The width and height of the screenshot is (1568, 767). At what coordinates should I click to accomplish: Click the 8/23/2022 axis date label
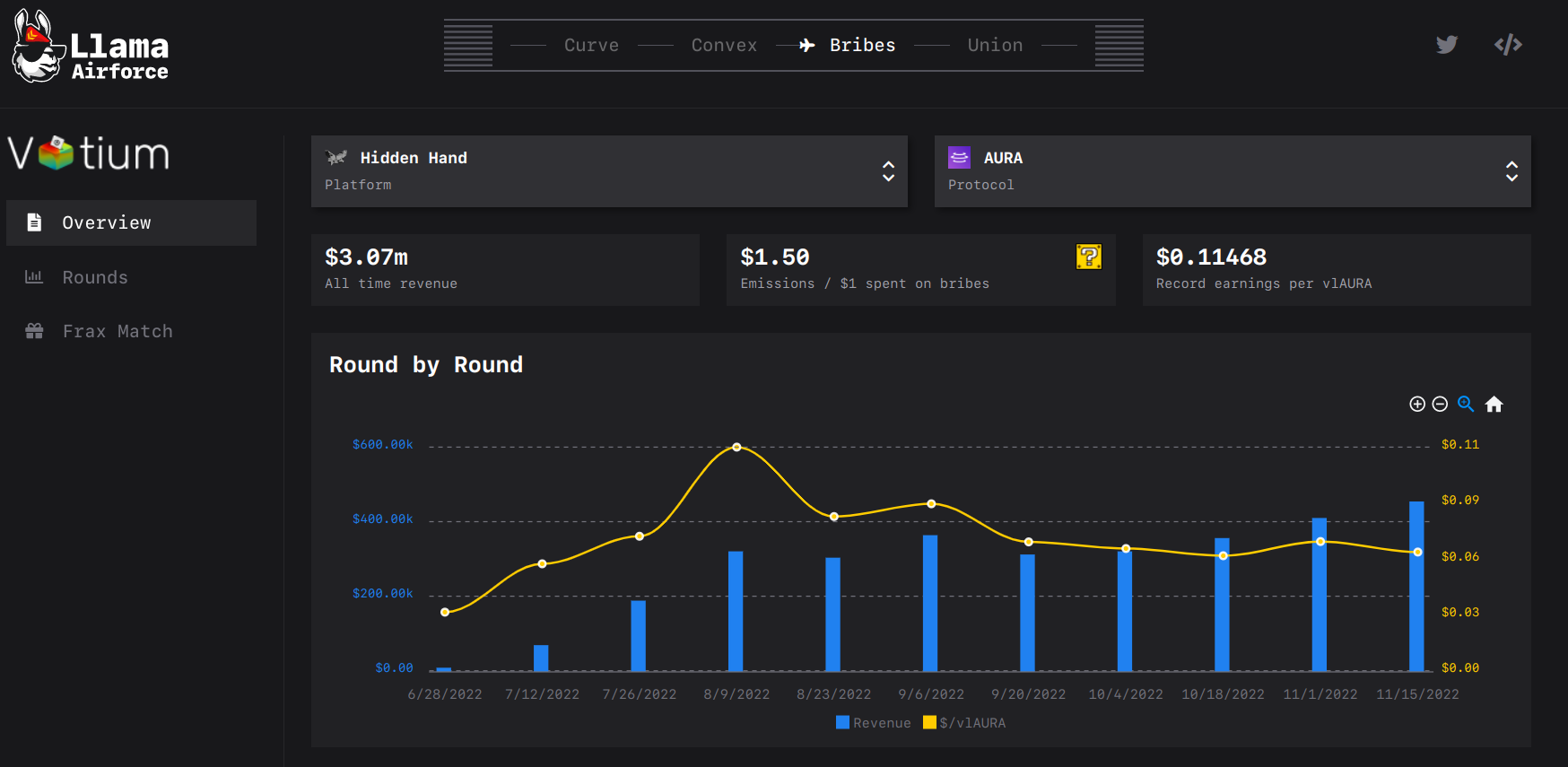click(834, 694)
